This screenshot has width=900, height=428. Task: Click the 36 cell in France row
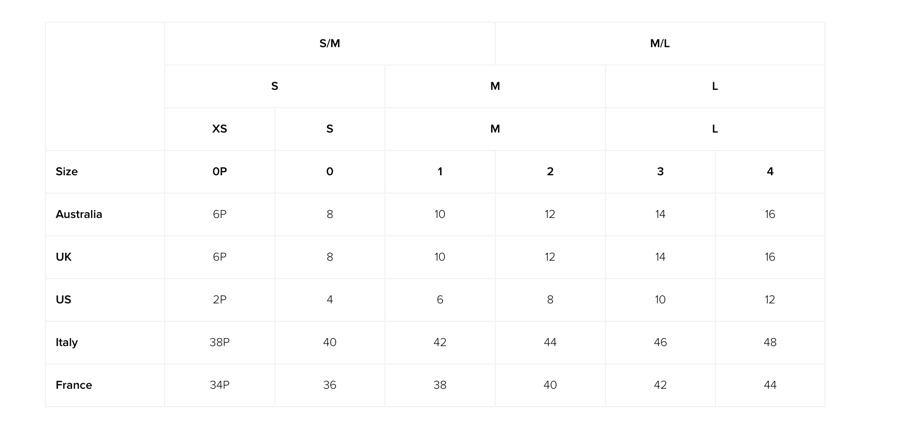(330, 385)
